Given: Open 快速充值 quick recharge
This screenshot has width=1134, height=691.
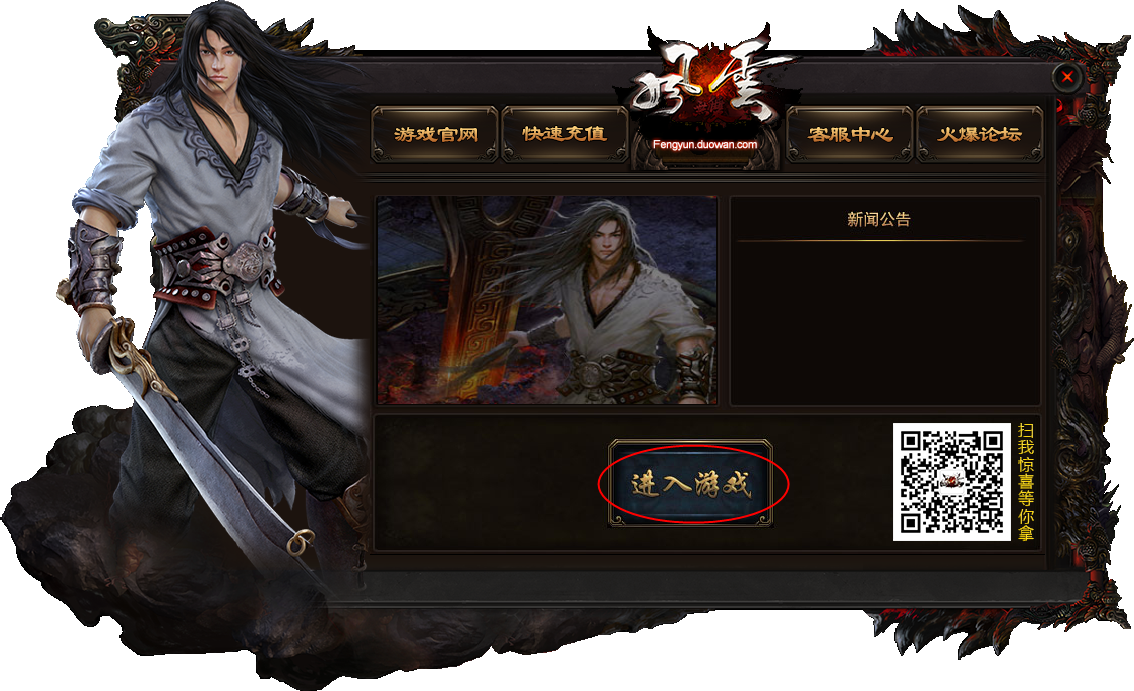Looking at the screenshot, I should (x=565, y=134).
